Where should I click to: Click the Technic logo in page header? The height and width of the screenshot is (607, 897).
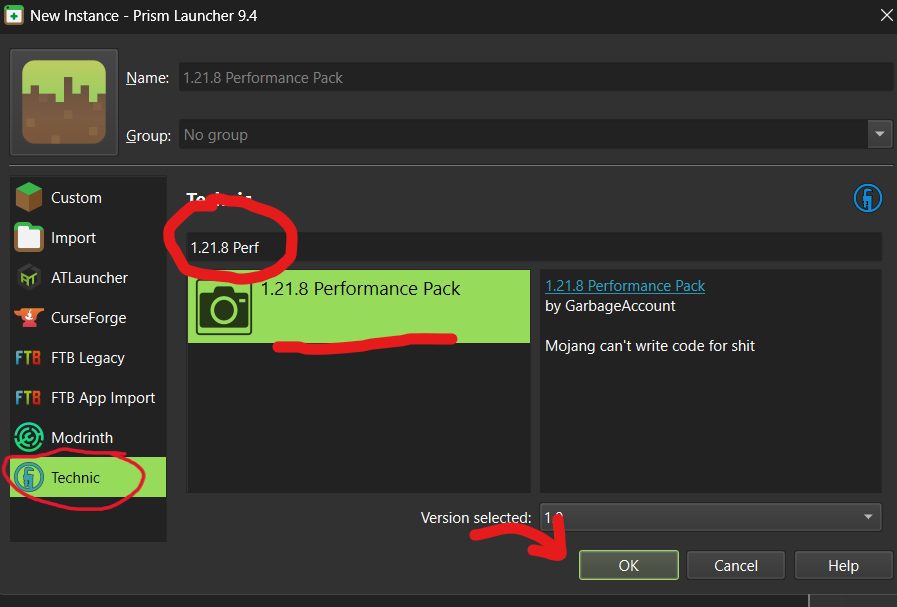pyautogui.click(x=867, y=198)
